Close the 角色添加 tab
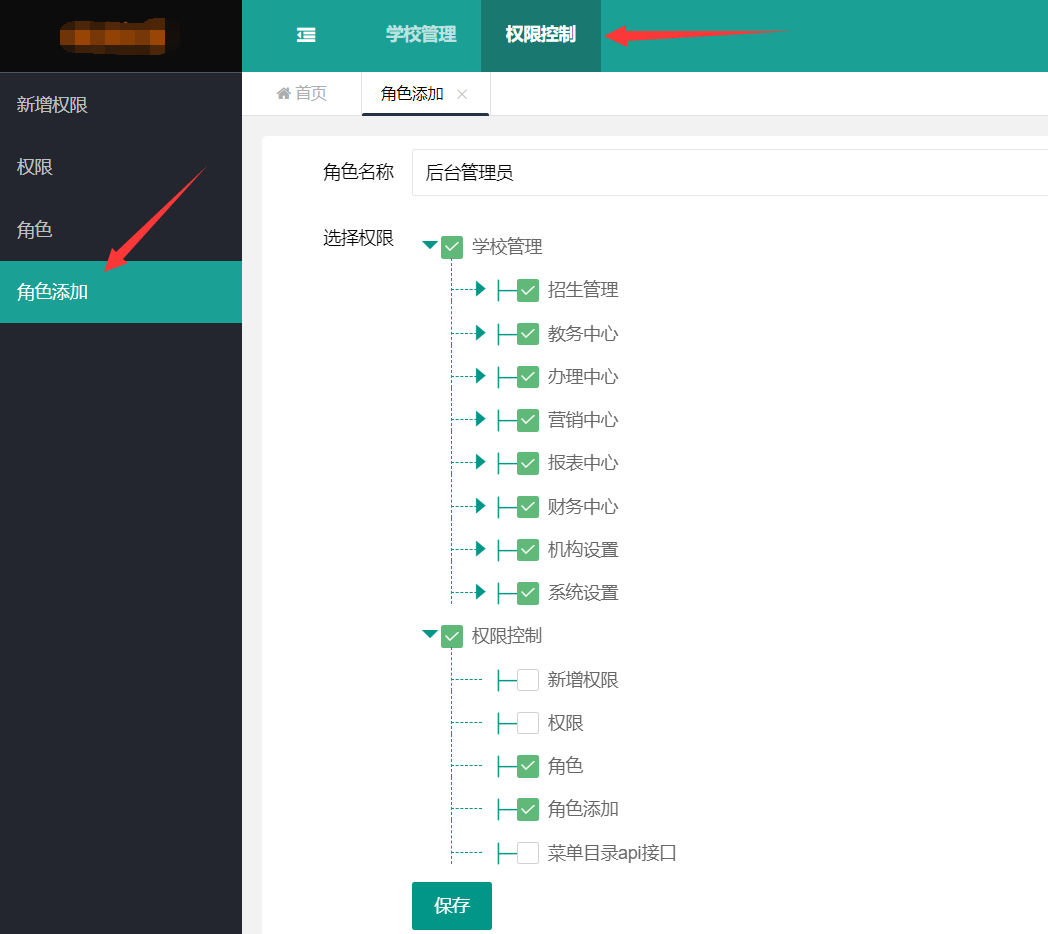Screen dimensions: 1048x934 (462, 94)
